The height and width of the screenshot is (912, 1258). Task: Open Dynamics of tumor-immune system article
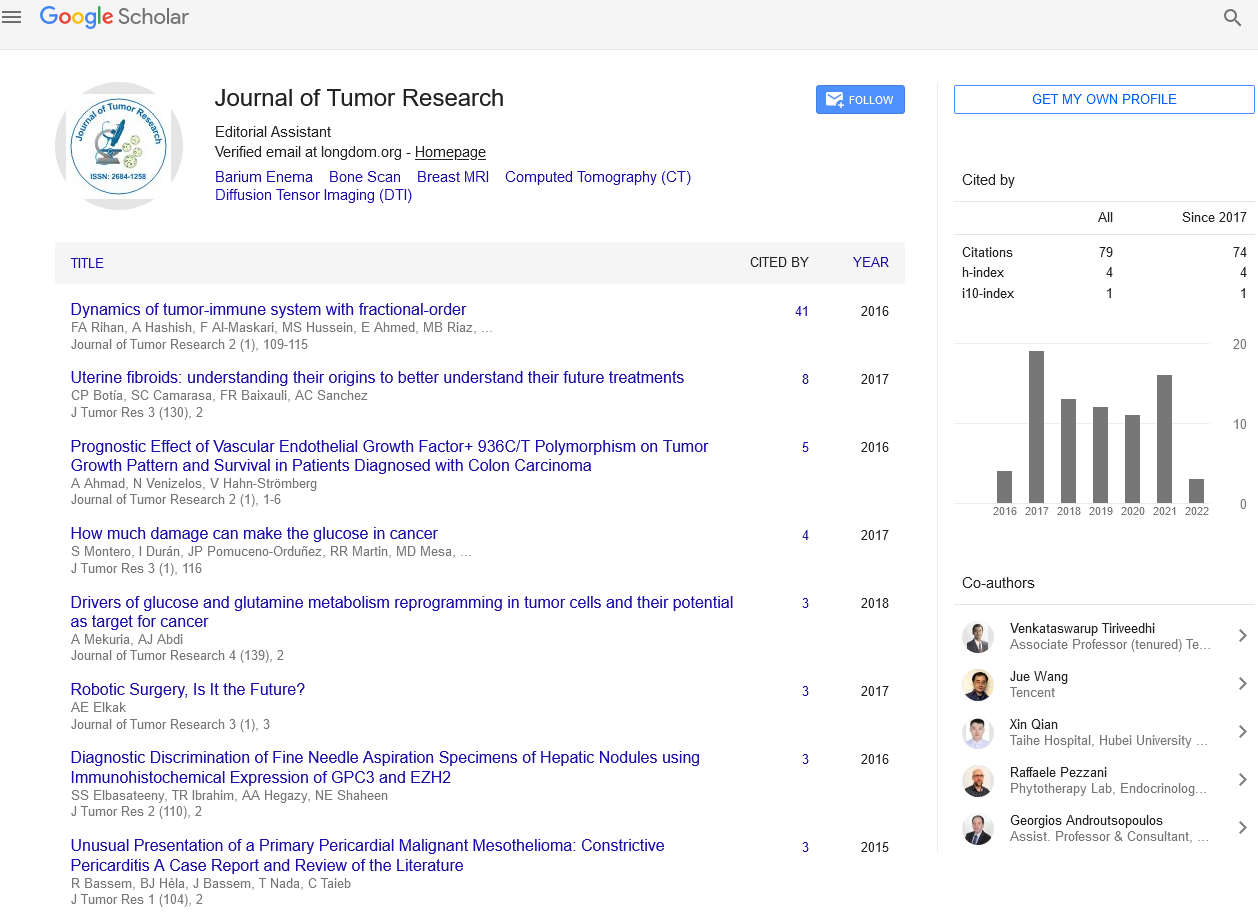tap(268, 309)
